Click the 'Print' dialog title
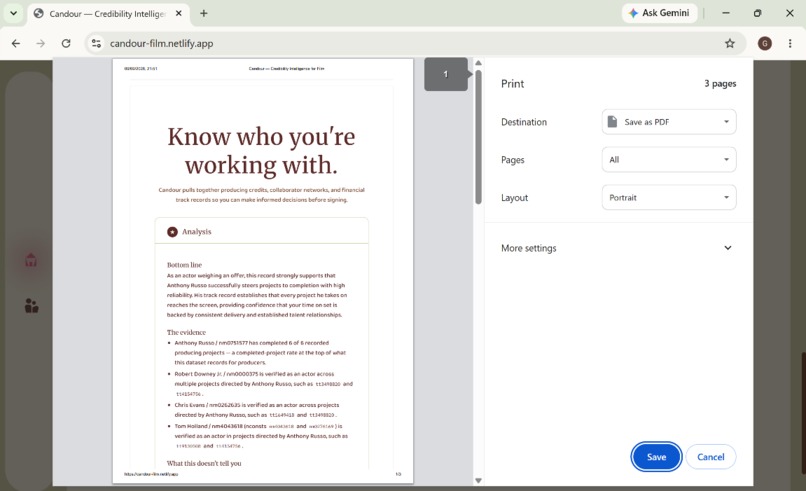The height and width of the screenshot is (491, 806). 512,84
